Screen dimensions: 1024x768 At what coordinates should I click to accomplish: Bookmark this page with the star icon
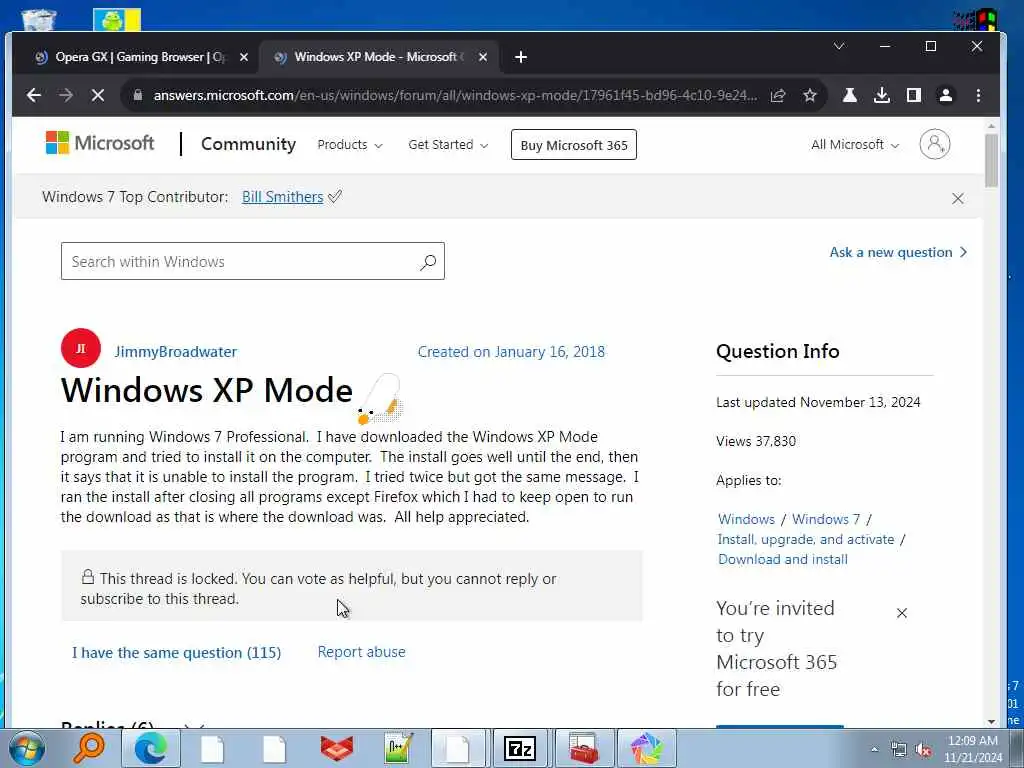point(810,95)
